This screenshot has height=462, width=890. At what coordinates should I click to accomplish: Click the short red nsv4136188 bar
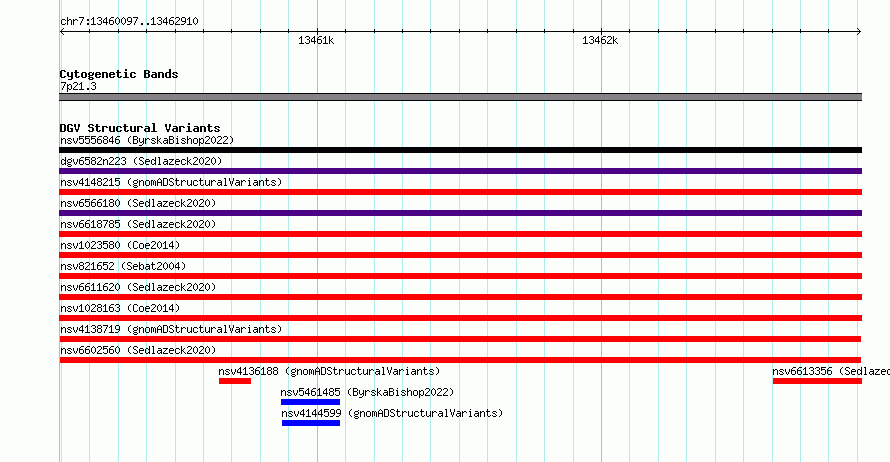[235, 381]
